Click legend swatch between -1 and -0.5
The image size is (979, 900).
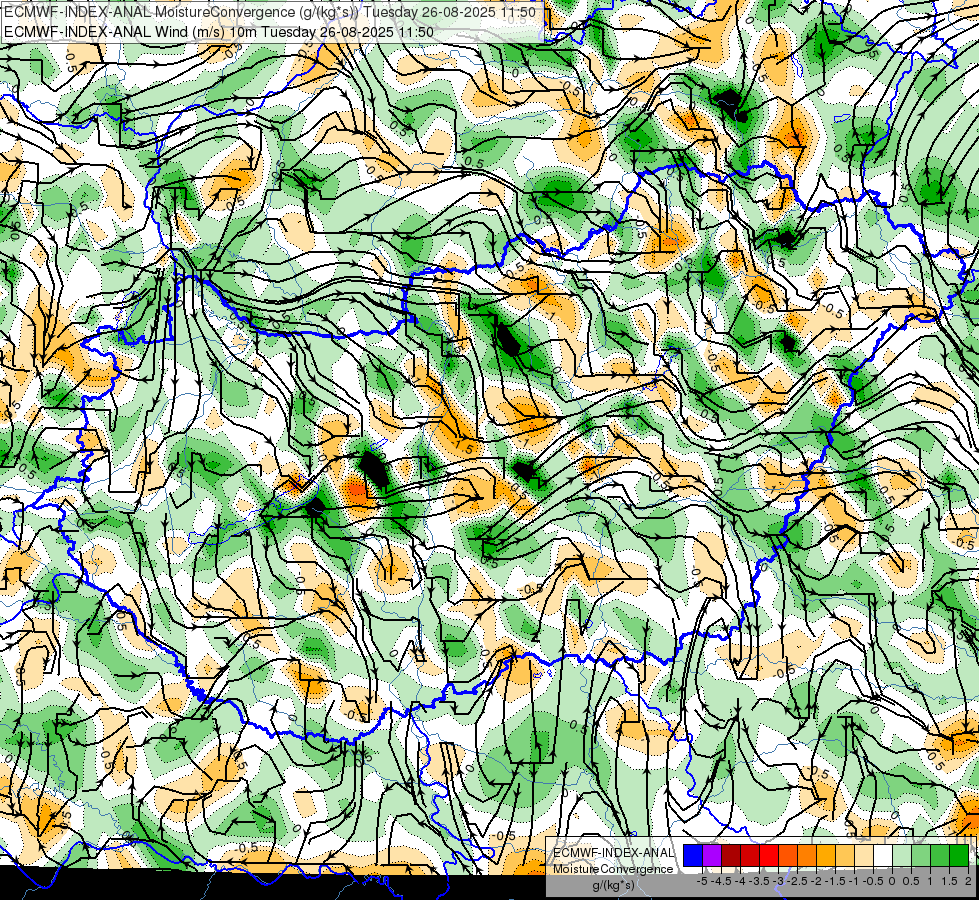coord(864,855)
